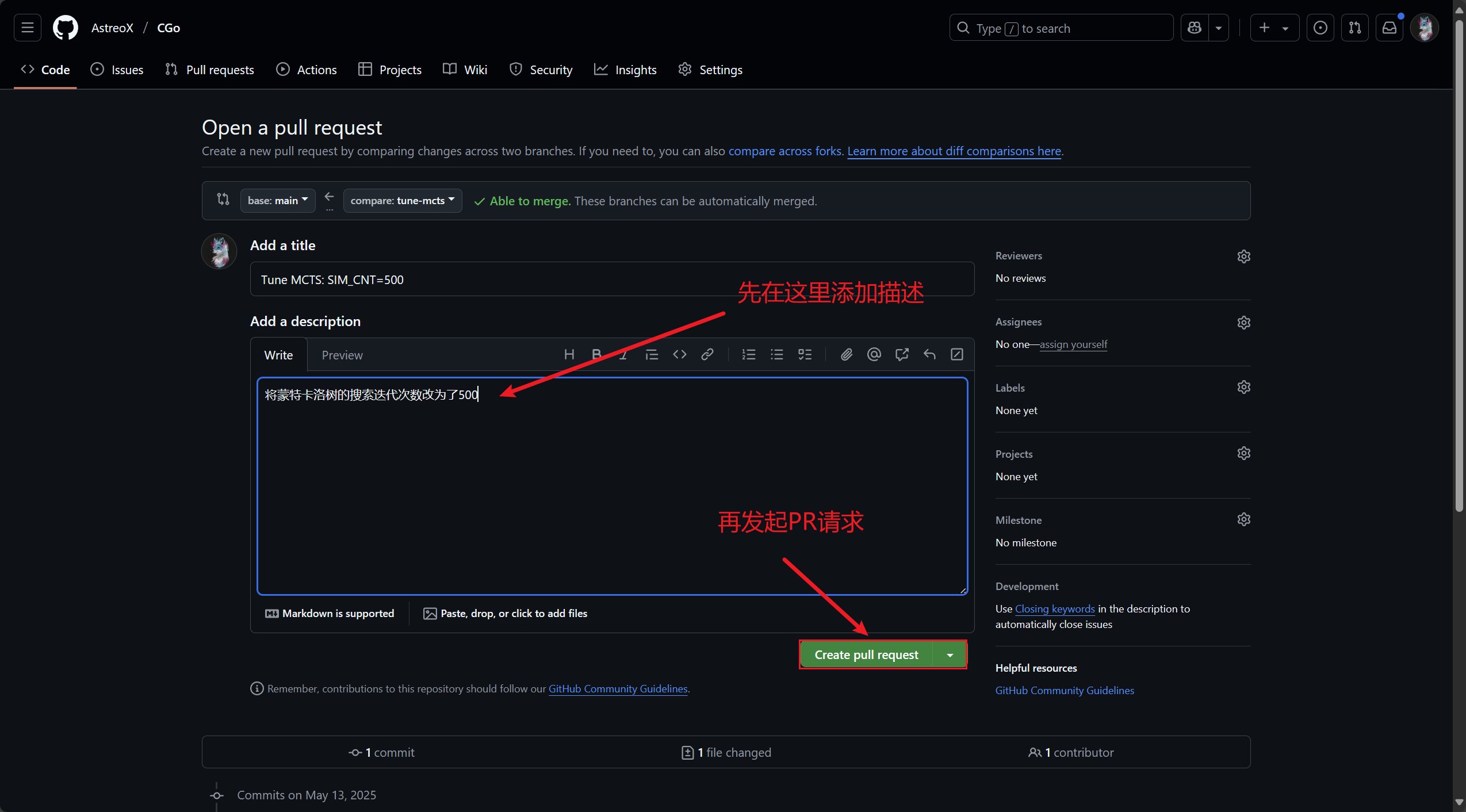Apply bold formatting in description editor
Viewport: 1466px width, 812px height.
pyautogui.click(x=596, y=354)
